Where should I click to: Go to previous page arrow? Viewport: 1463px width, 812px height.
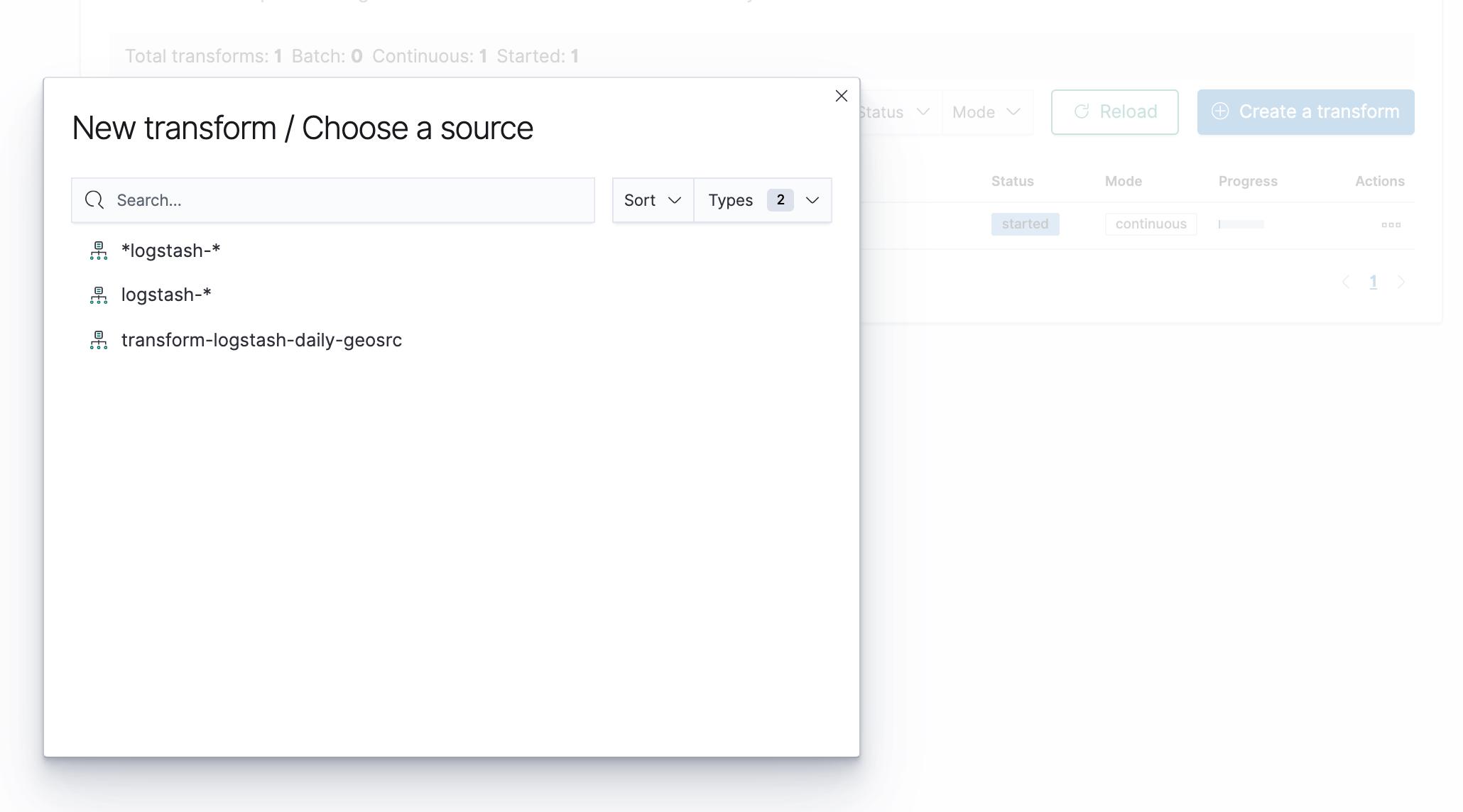1346,282
